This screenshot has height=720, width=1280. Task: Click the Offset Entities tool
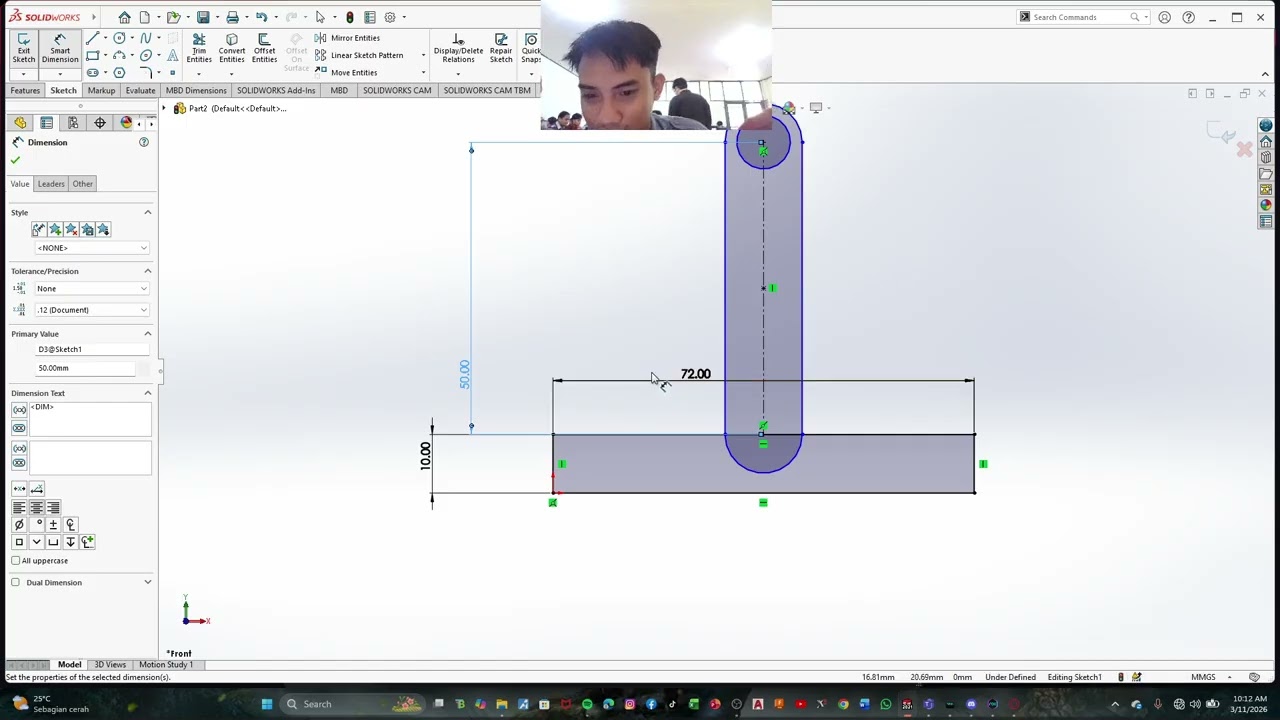pyautogui.click(x=264, y=48)
